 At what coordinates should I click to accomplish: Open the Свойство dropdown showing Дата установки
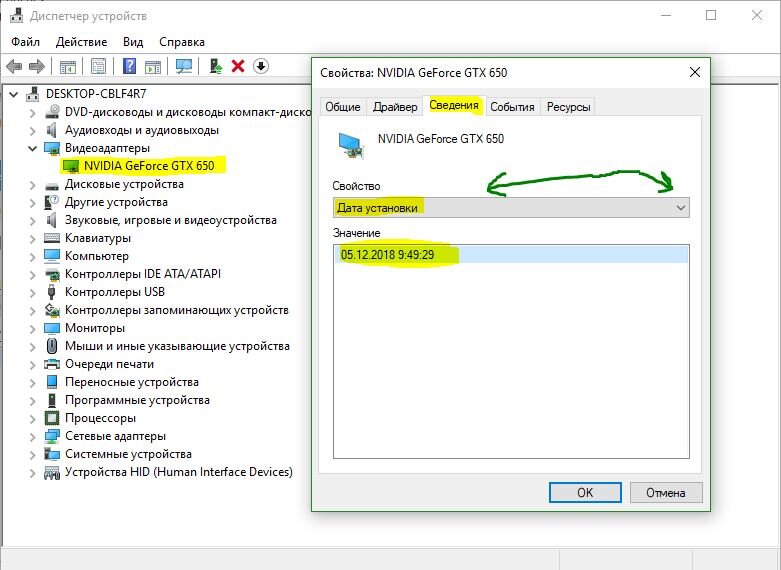(511, 208)
